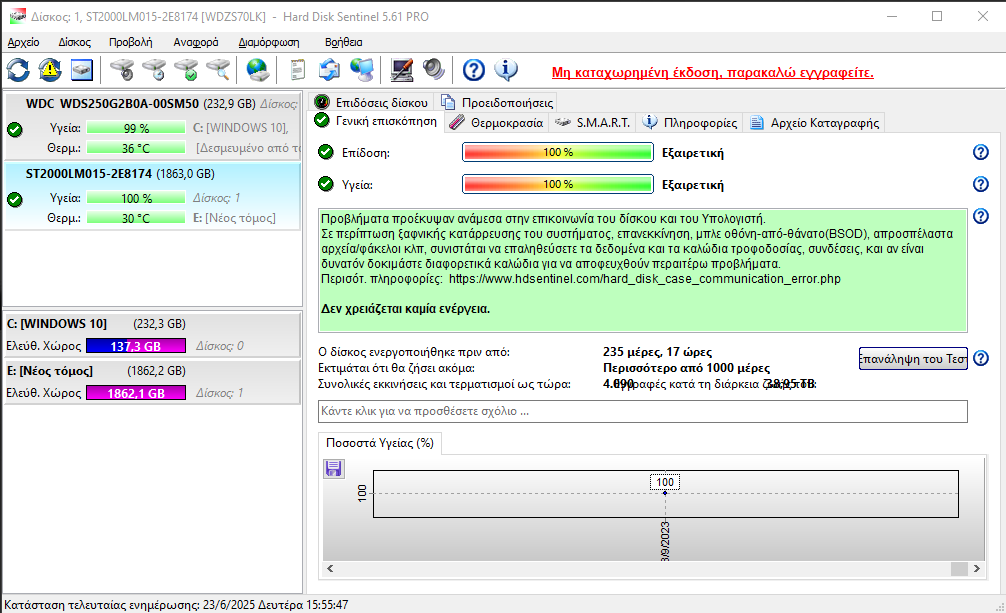This screenshot has height=613, width=1006.
Task: Click the 1862,1 GB free space bar
Action: (136, 393)
